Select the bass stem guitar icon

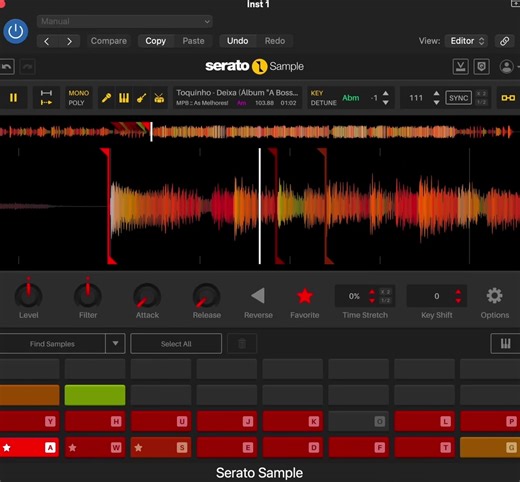click(141, 98)
